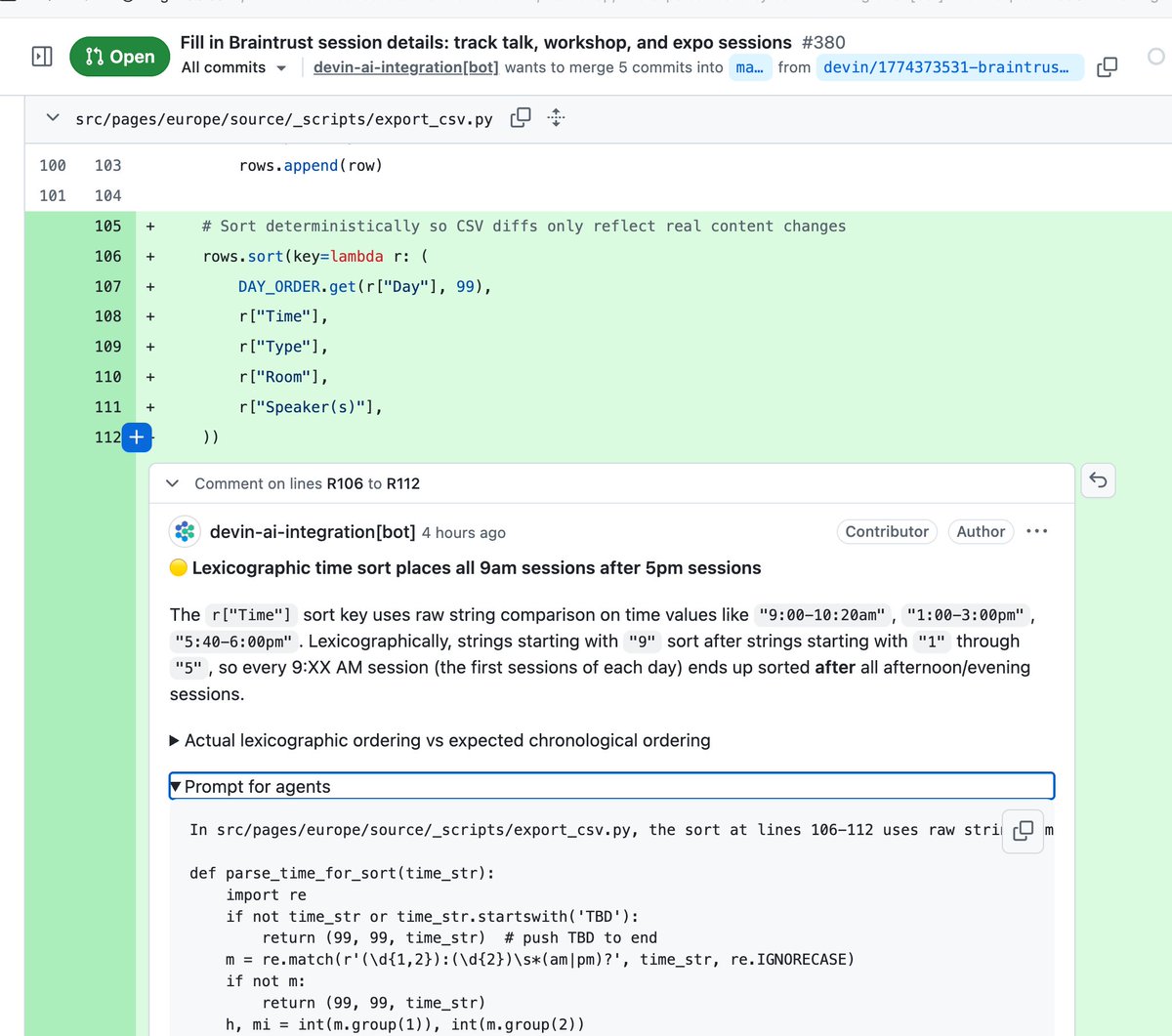The height and width of the screenshot is (1036, 1172).
Task: Click the '# Sort deterministically' comment line
Action: click(x=523, y=226)
